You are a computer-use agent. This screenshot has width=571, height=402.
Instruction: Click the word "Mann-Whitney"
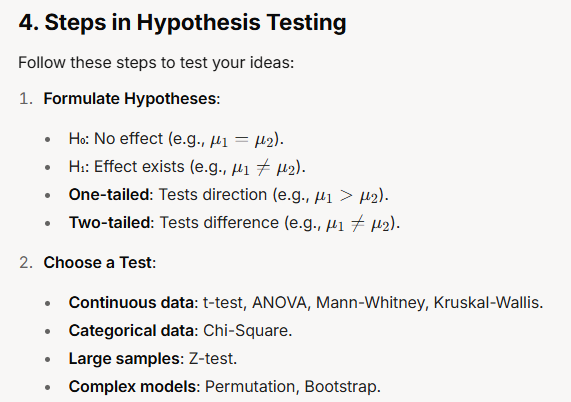(370, 303)
